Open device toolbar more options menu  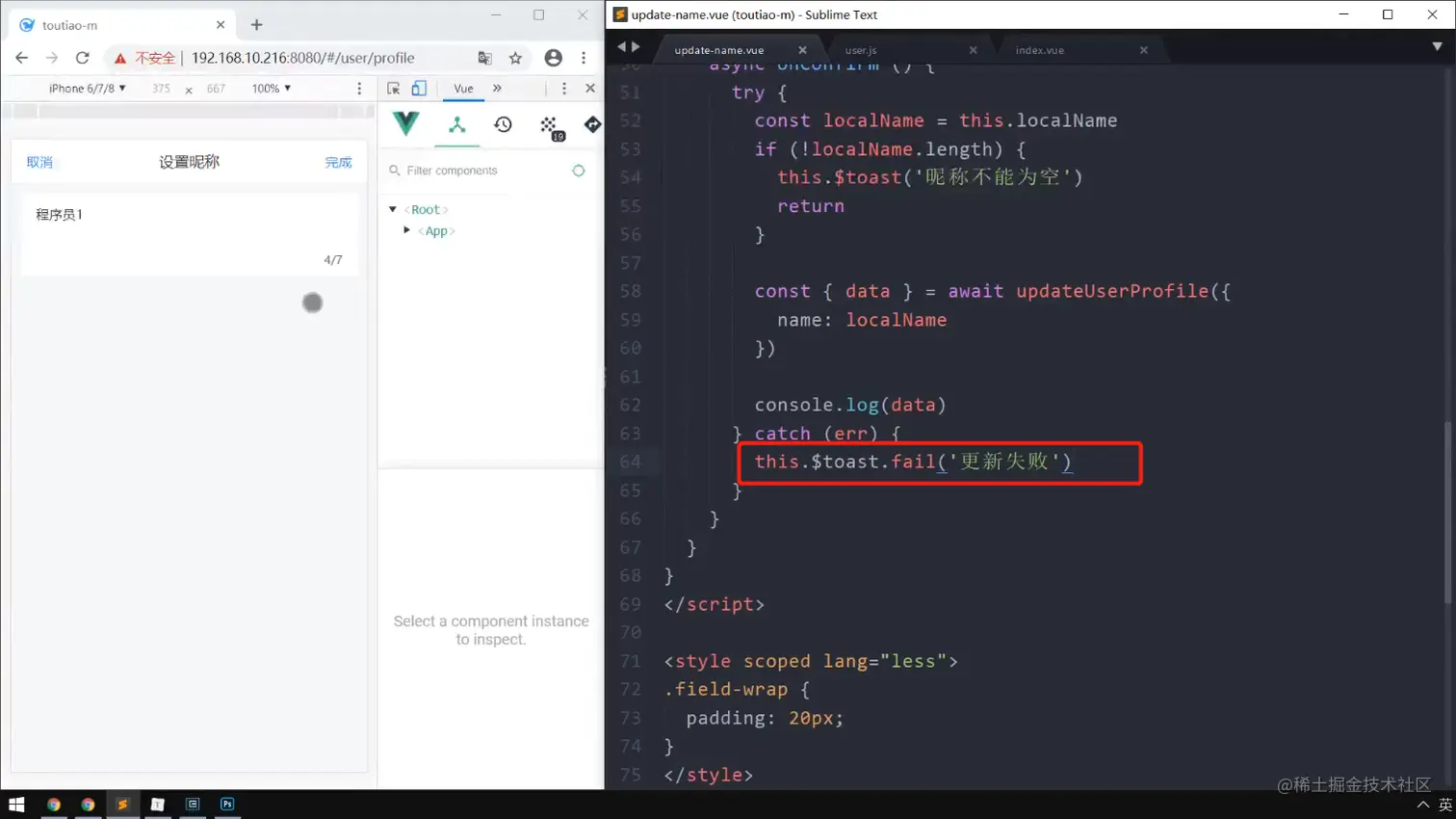tap(359, 89)
